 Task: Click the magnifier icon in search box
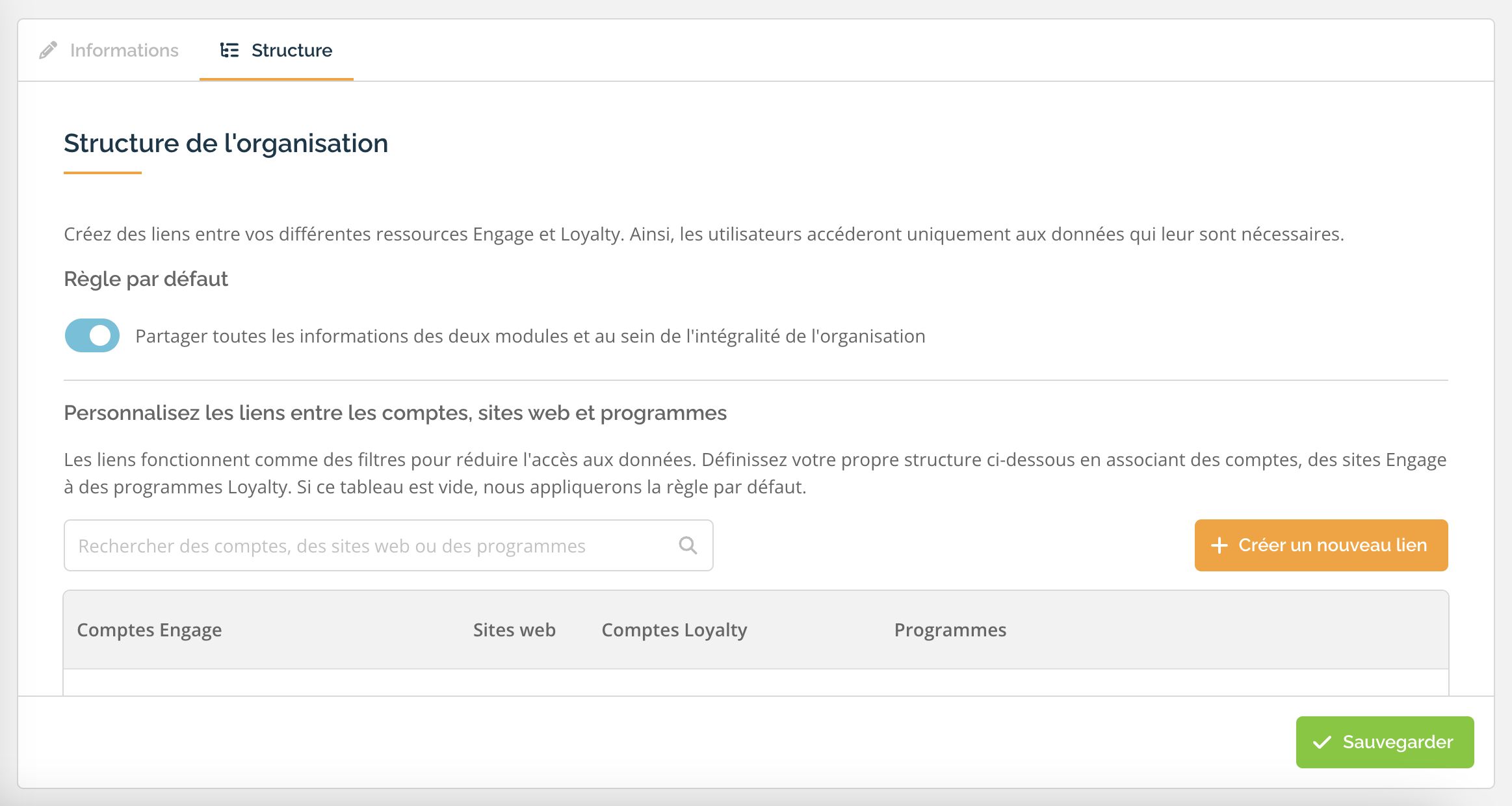tap(688, 545)
